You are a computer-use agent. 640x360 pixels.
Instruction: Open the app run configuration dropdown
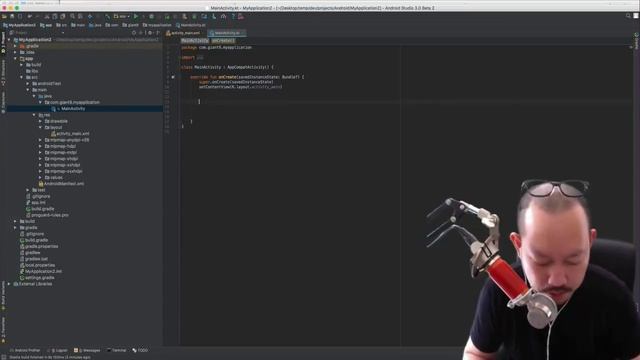[x=122, y=16]
